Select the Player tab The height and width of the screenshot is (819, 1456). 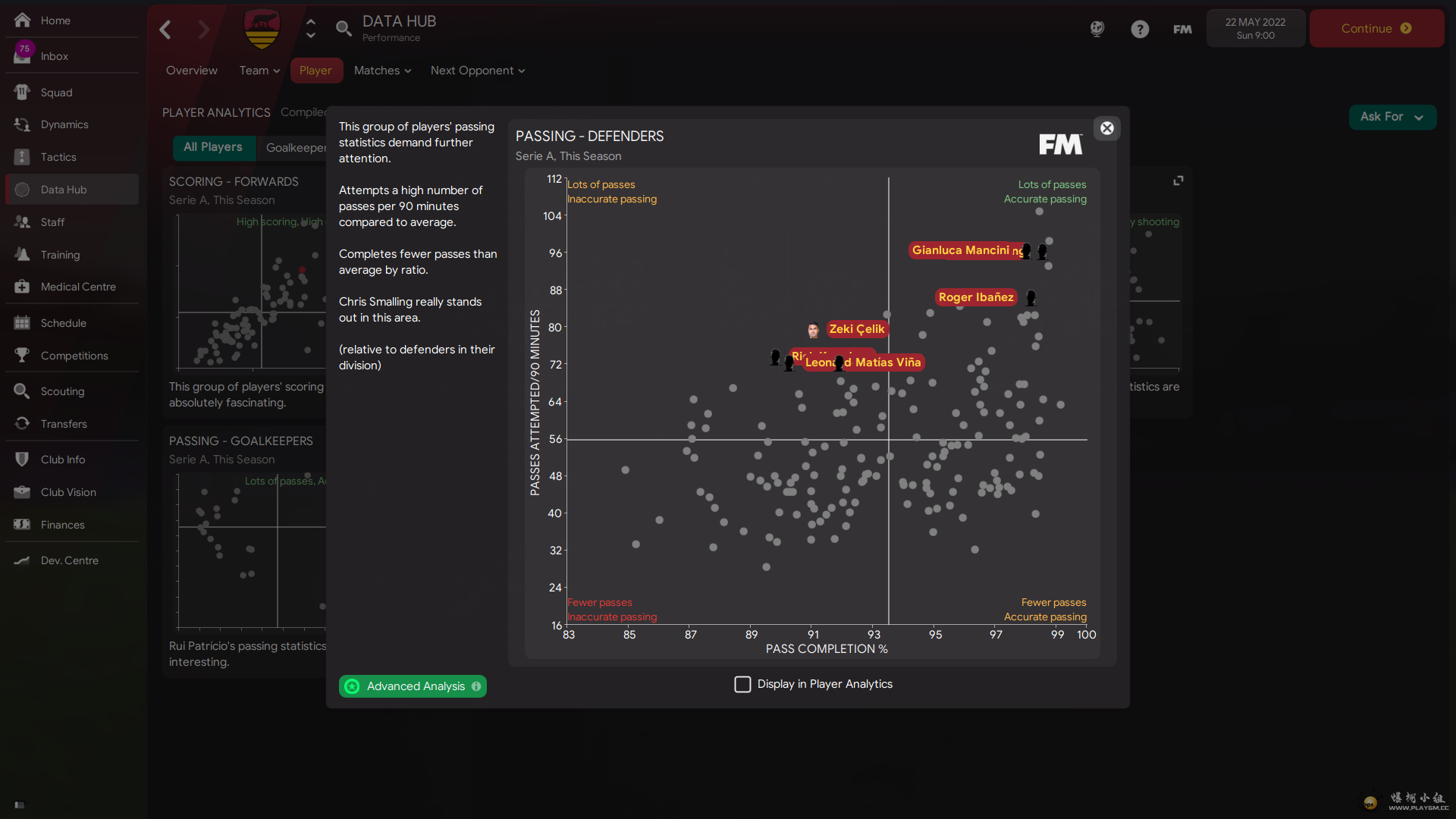316,71
